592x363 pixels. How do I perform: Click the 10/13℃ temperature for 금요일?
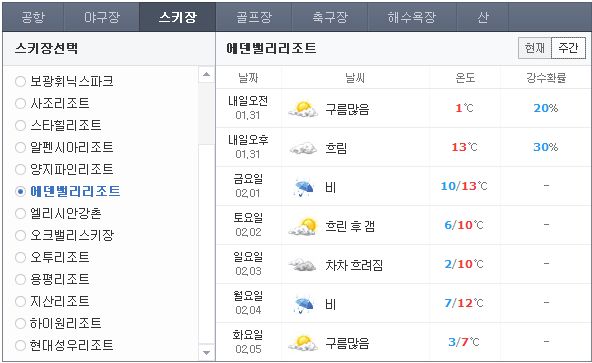click(x=464, y=186)
